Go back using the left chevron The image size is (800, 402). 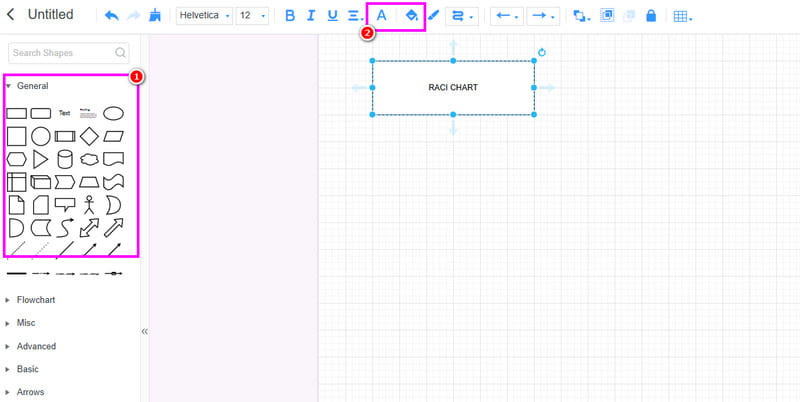click(11, 15)
